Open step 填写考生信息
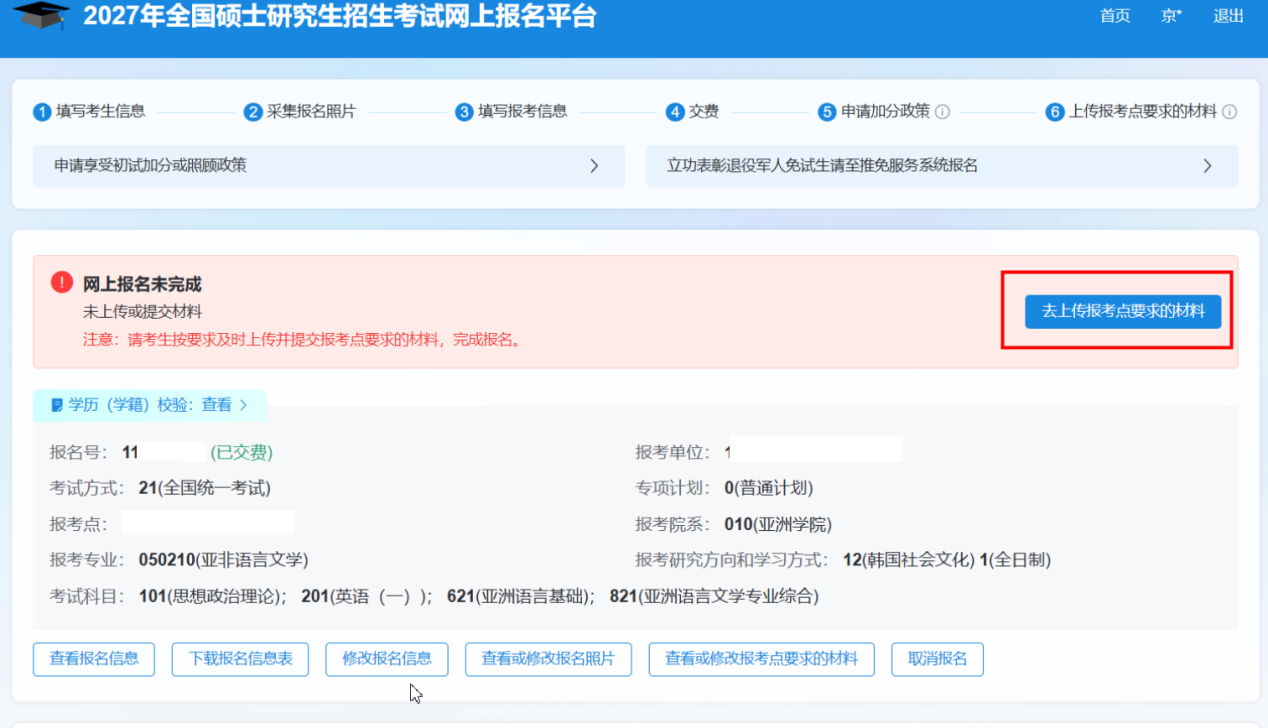The height and width of the screenshot is (728, 1268). (x=100, y=112)
